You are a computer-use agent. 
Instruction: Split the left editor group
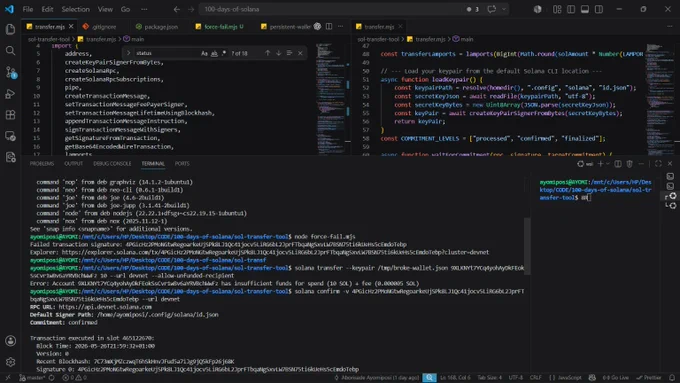tap(329, 26)
